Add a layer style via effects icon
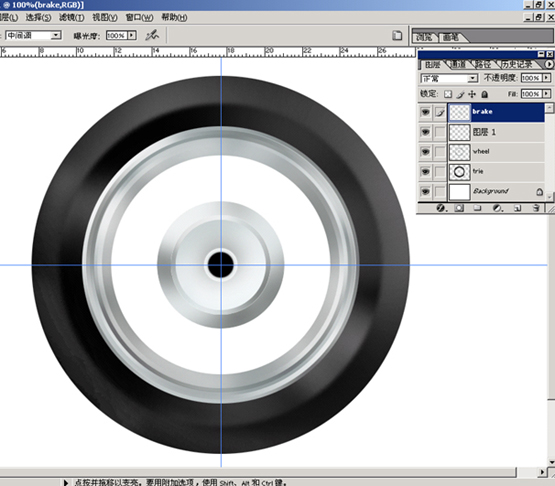 tap(441, 208)
